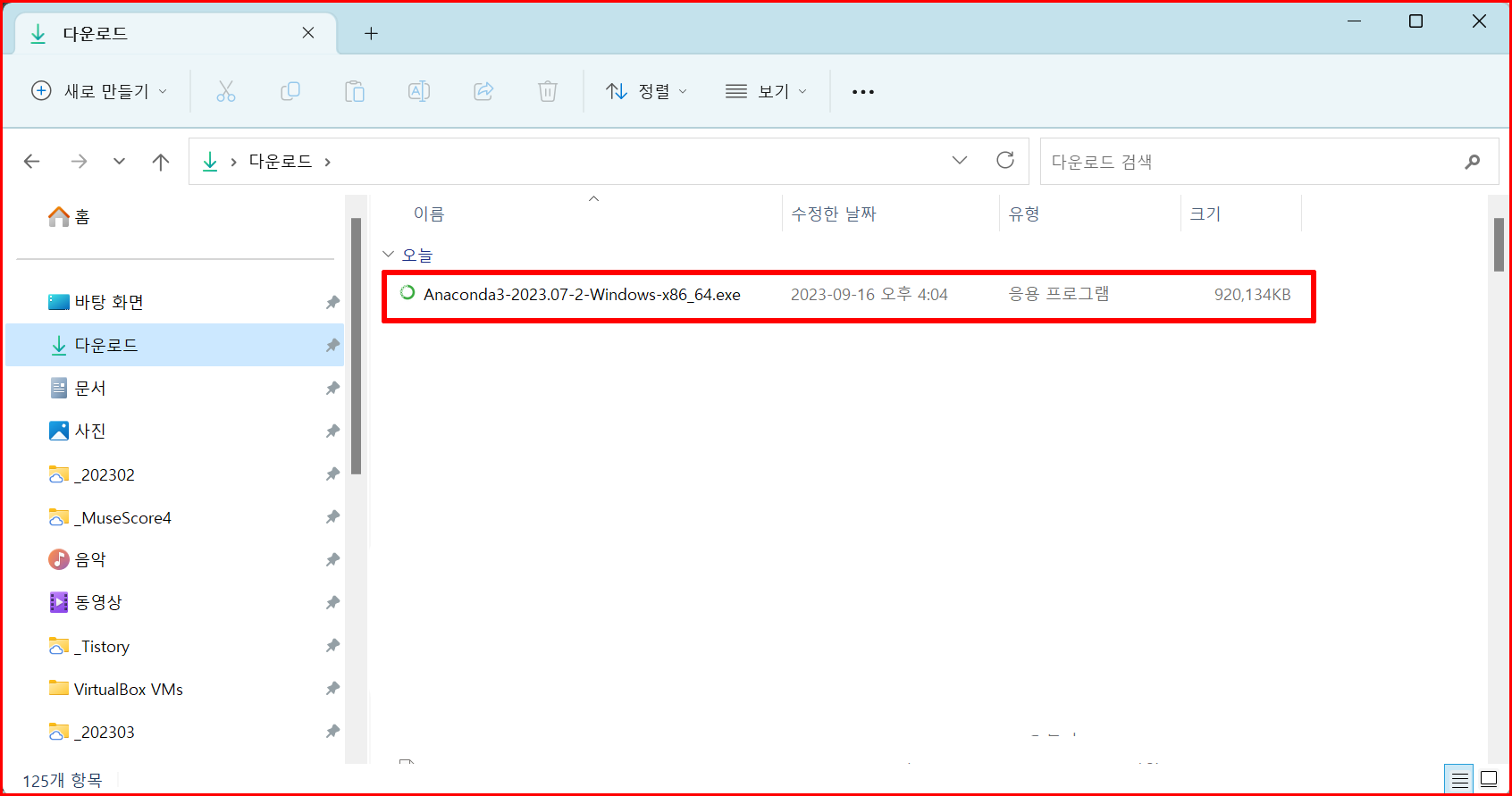Image resolution: width=1512 pixels, height=796 pixels.
Task: Click the Share icon in toolbar
Action: pyautogui.click(x=483, y=91)
